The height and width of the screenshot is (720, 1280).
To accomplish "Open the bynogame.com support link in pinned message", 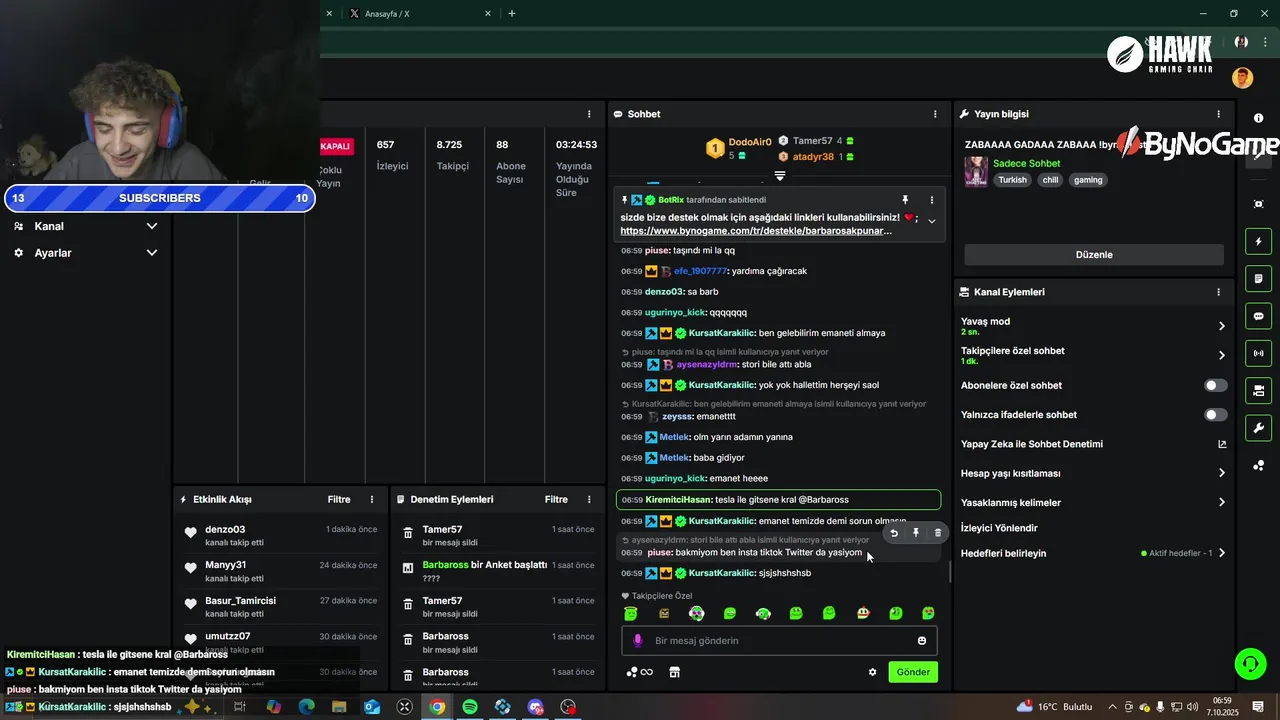I will (756, 230).
